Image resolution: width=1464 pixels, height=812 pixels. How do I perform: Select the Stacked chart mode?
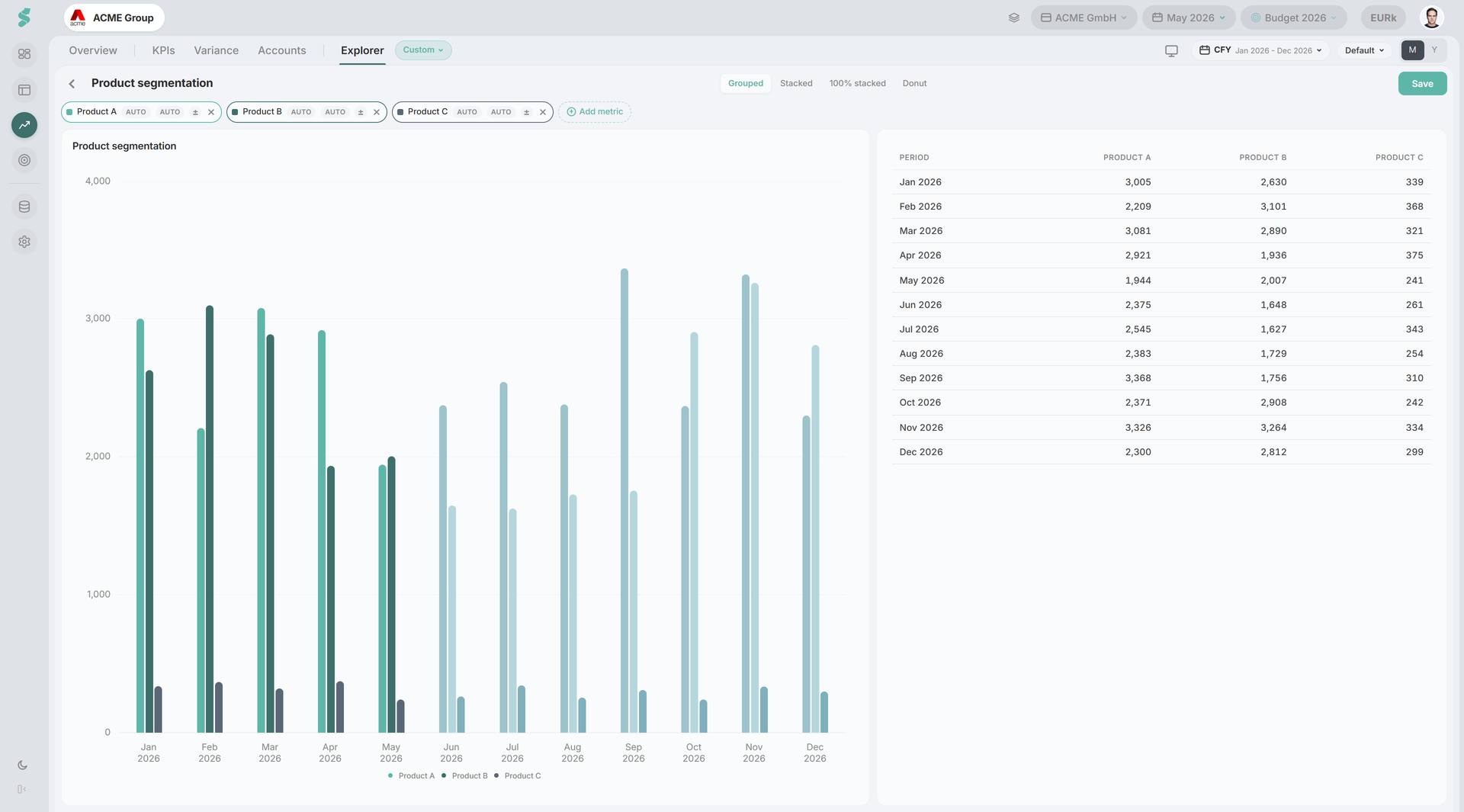coord(796,84)
